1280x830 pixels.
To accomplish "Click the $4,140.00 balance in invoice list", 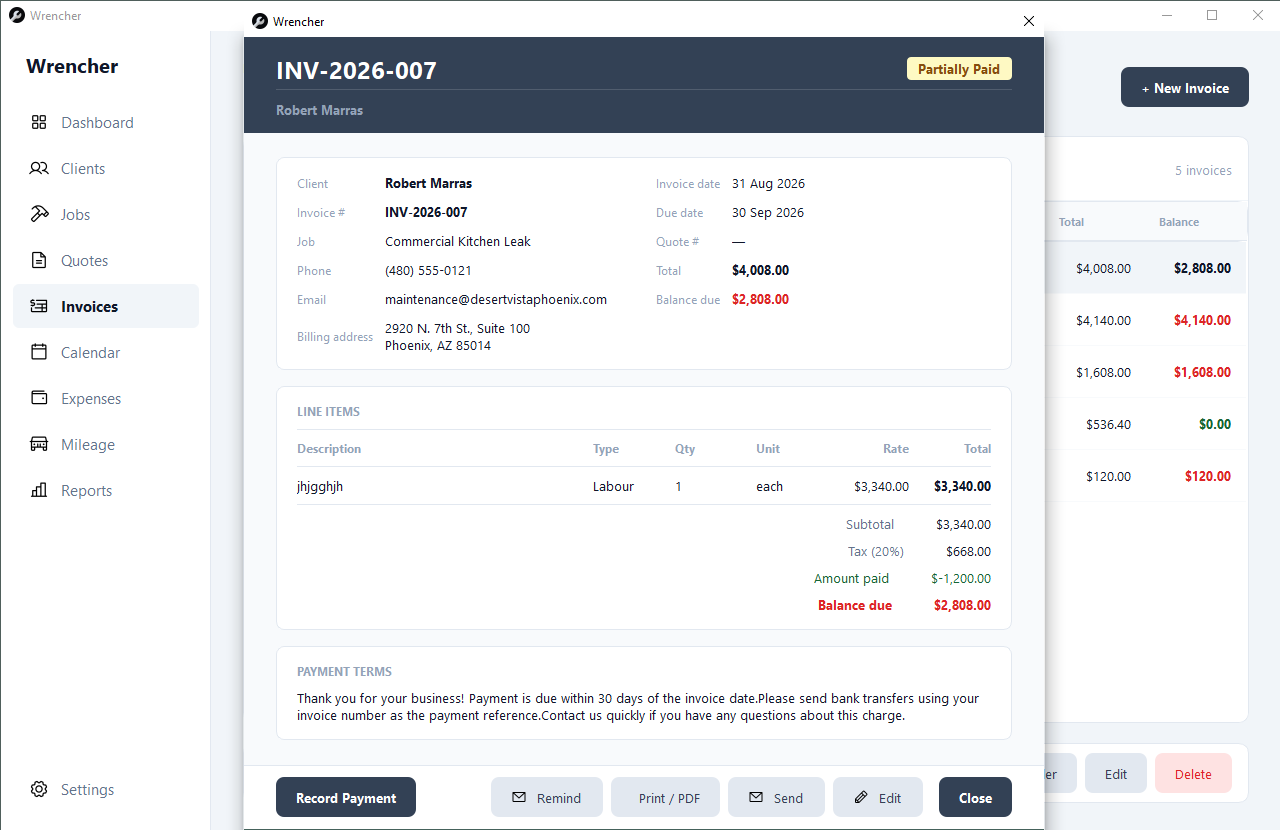I will coord(1202,320).
